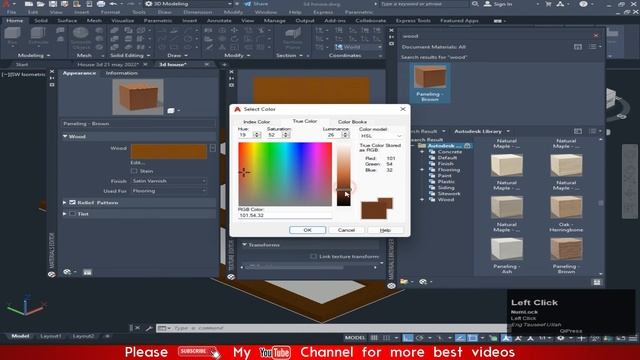Image resolution: width=640 pixels, height=360 pixels.
Task: Click the RGB Color input field
Action: tap(285, 215)
